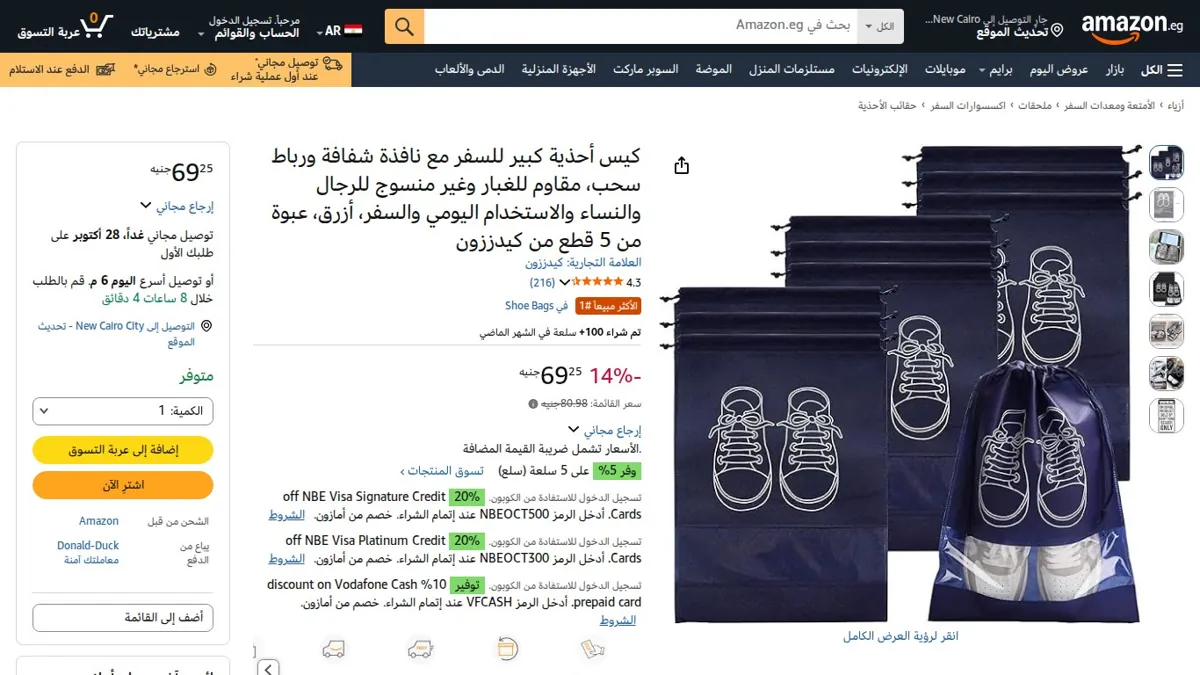This screenshot has height=675, width=1200.
Task: Click the orange اشتر الآن button
Action: (123, 485)
